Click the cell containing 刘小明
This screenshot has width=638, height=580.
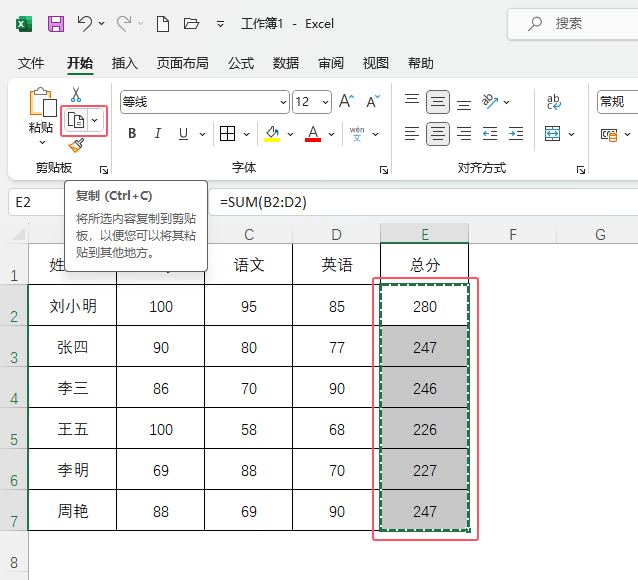pos(73,305)
